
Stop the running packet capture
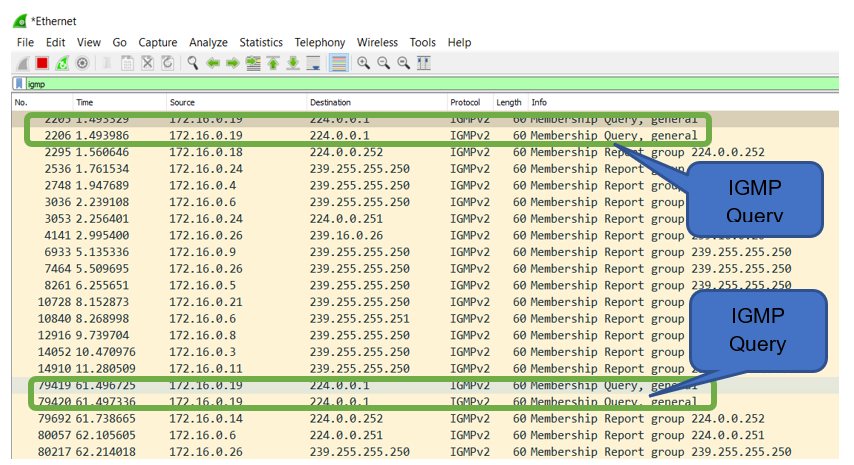tap(42, 63)
